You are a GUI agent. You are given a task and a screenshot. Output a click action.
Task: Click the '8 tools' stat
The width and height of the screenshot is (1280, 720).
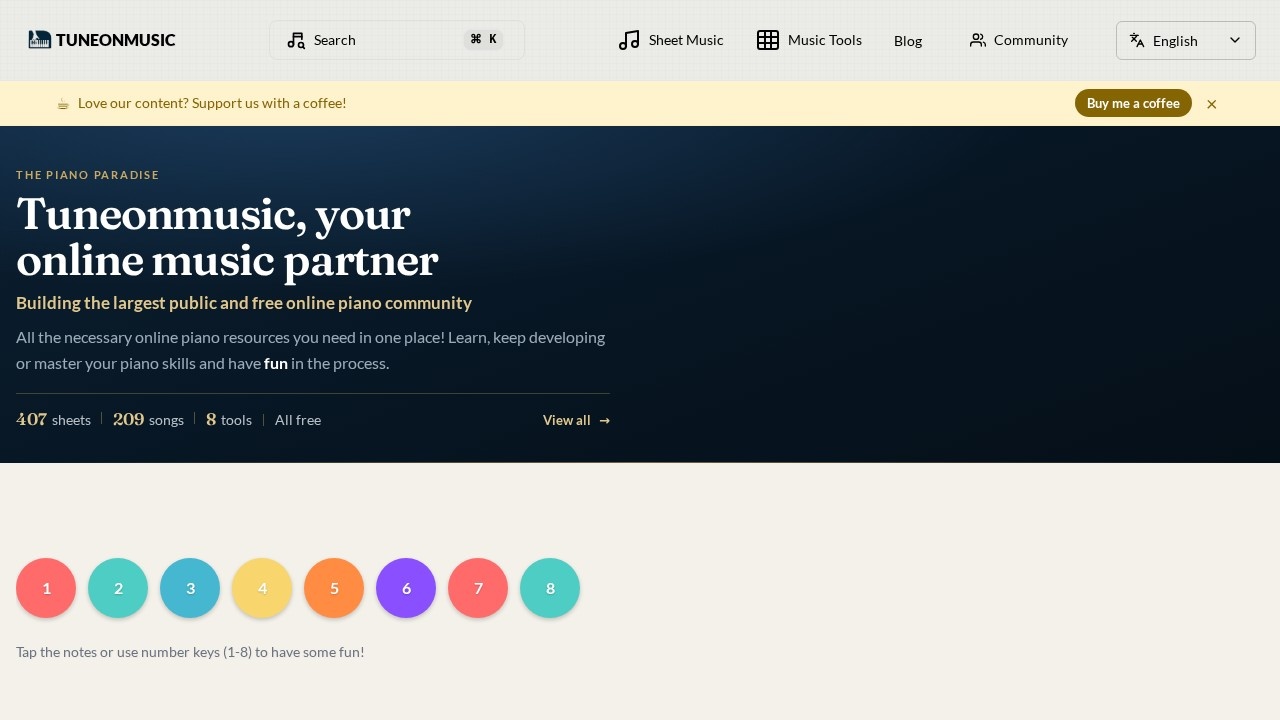229,420
